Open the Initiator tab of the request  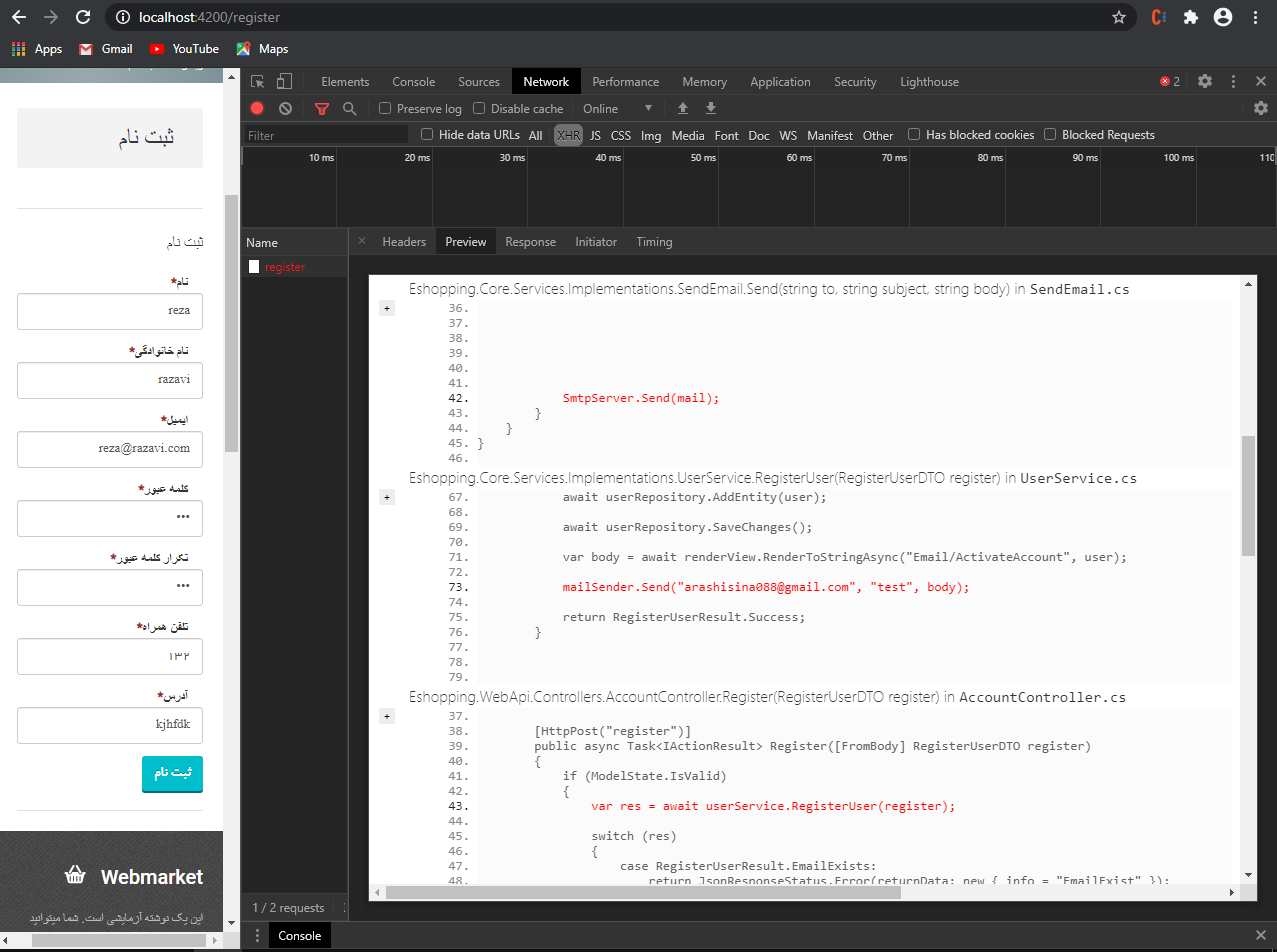(596, 242)
